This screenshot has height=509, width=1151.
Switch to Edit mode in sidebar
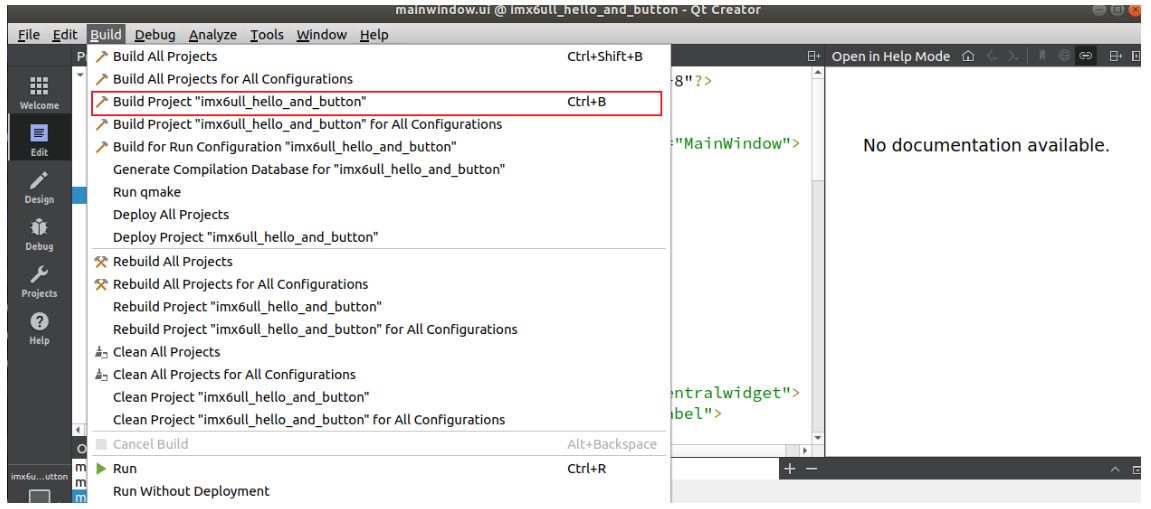pyautogui.click(x=39, y=140)
